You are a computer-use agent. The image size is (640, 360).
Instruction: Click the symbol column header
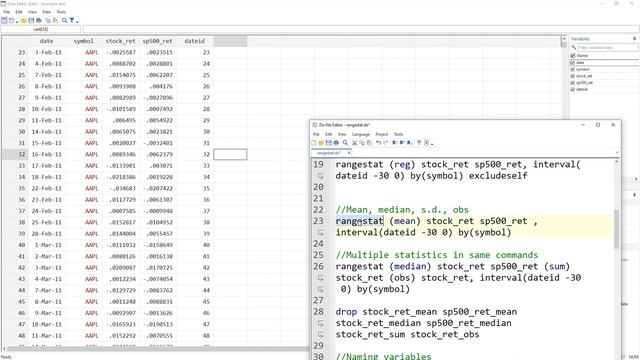84,41
